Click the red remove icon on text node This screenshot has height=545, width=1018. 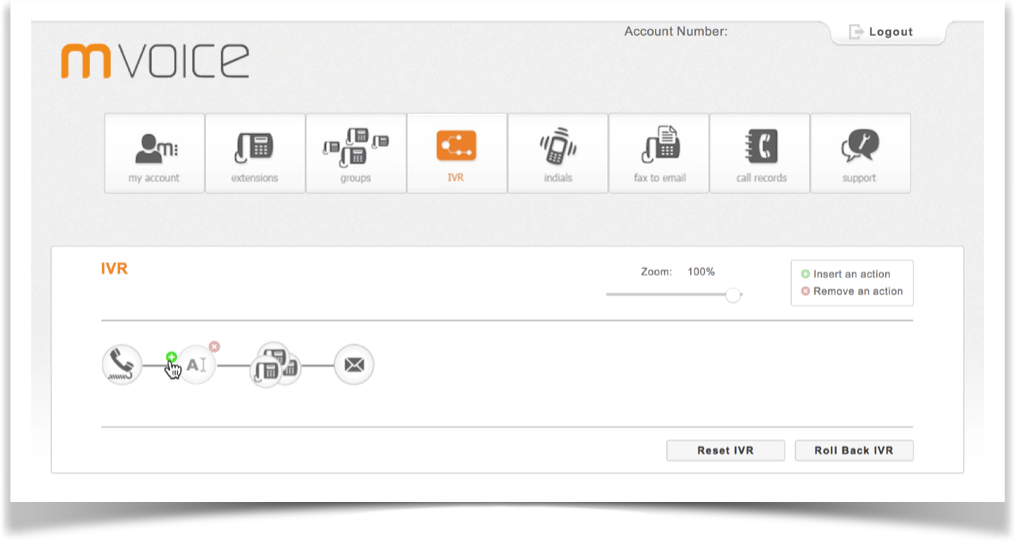214,347
